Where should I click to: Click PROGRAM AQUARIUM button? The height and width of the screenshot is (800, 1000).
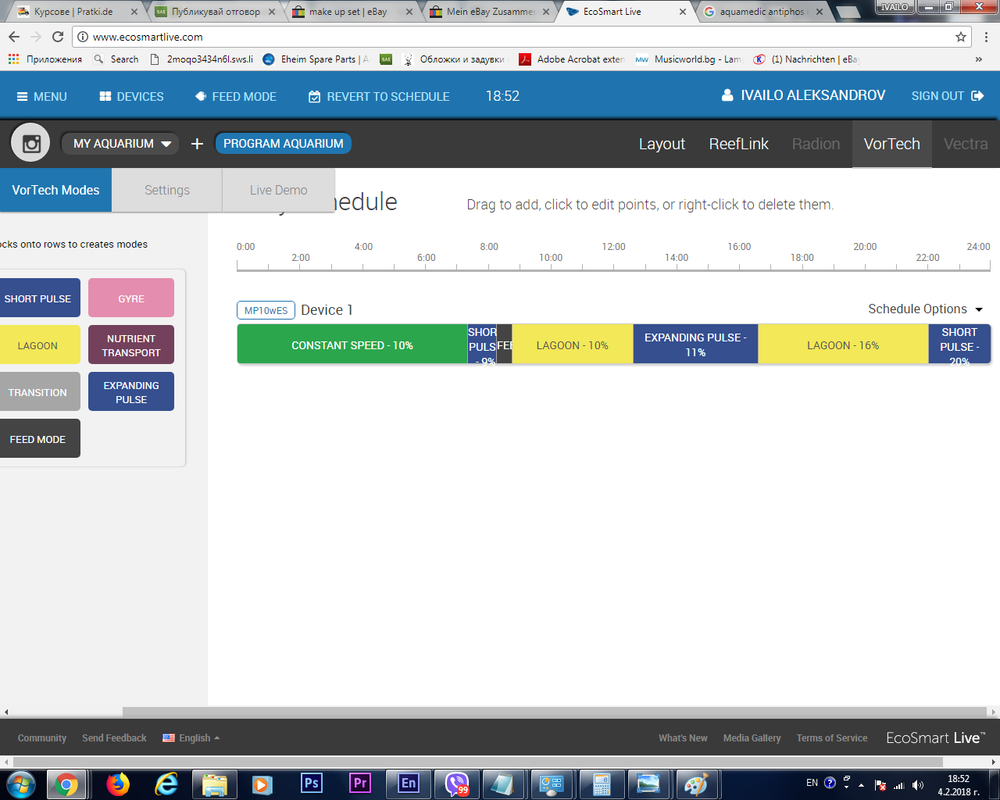pyautogui.click(x=283, y=144)
